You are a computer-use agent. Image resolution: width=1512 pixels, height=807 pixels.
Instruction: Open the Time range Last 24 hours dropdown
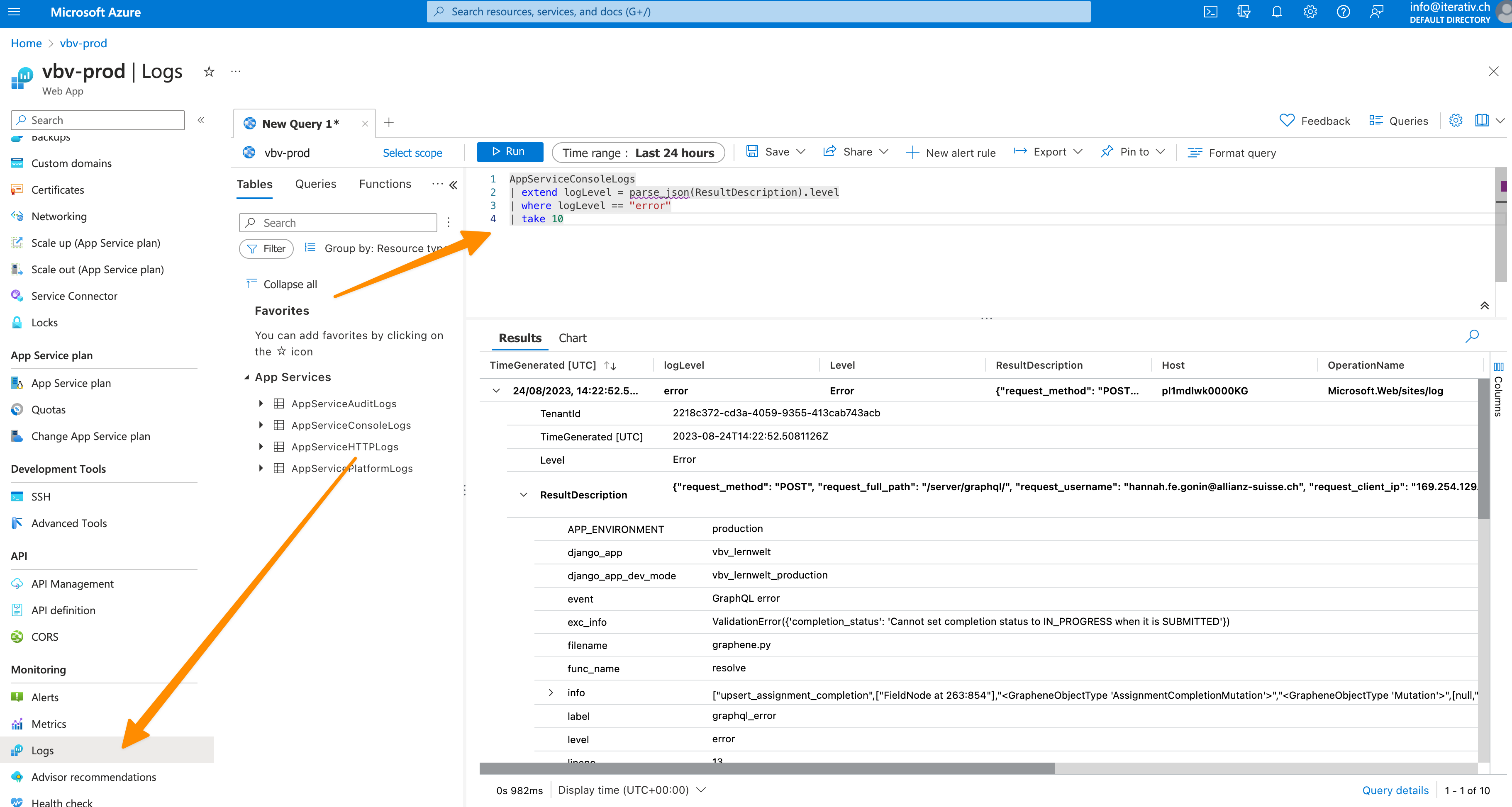pyautogui.click(x=638, y=153)
